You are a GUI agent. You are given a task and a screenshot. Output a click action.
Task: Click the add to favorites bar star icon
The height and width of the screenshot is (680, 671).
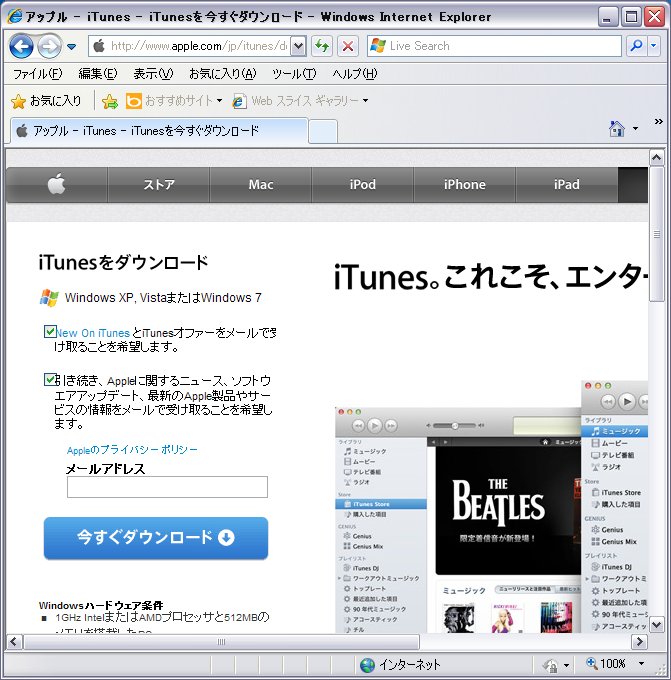coord(110,101)
